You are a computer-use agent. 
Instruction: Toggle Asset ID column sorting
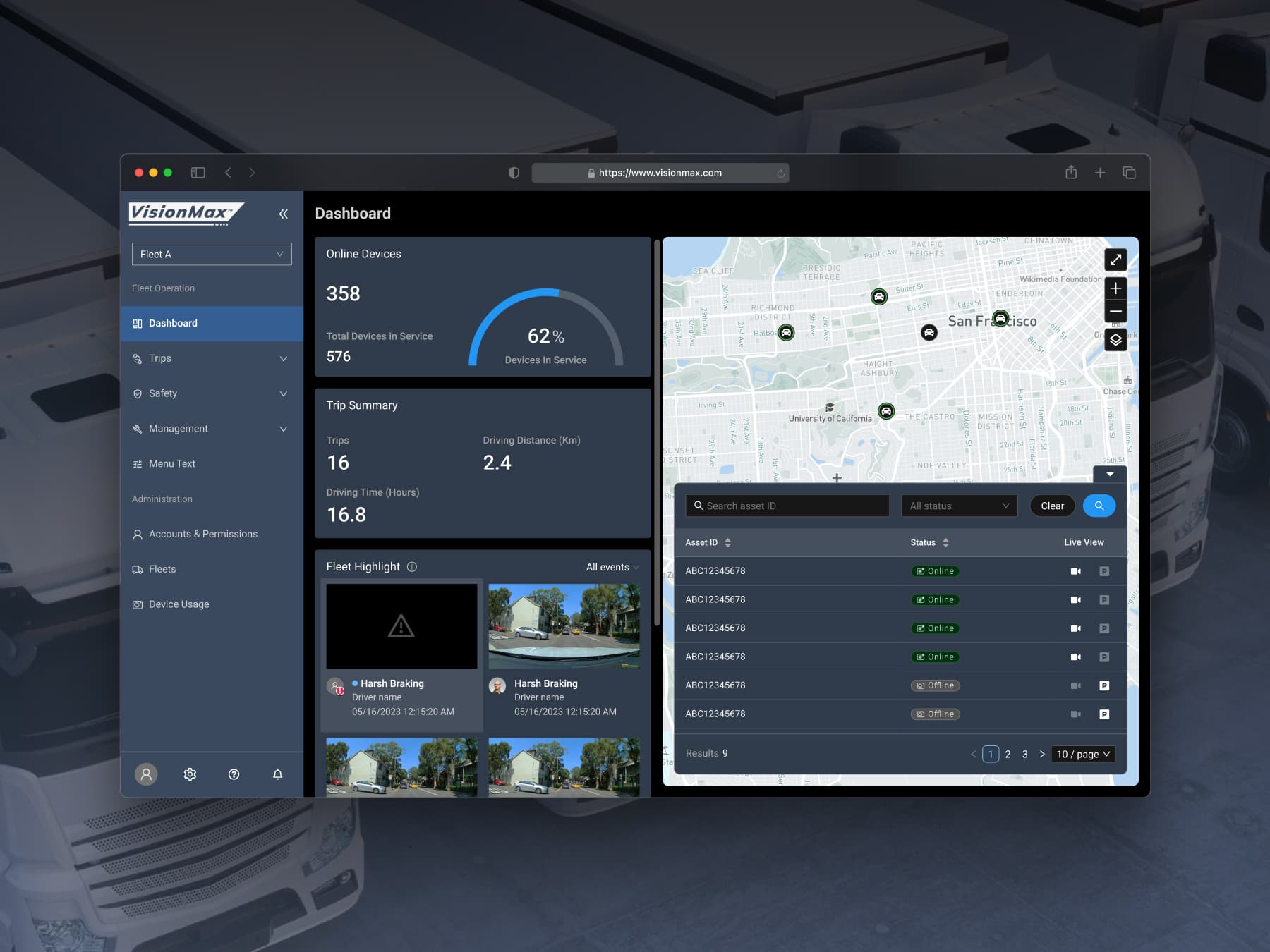[x=727, y=542]
